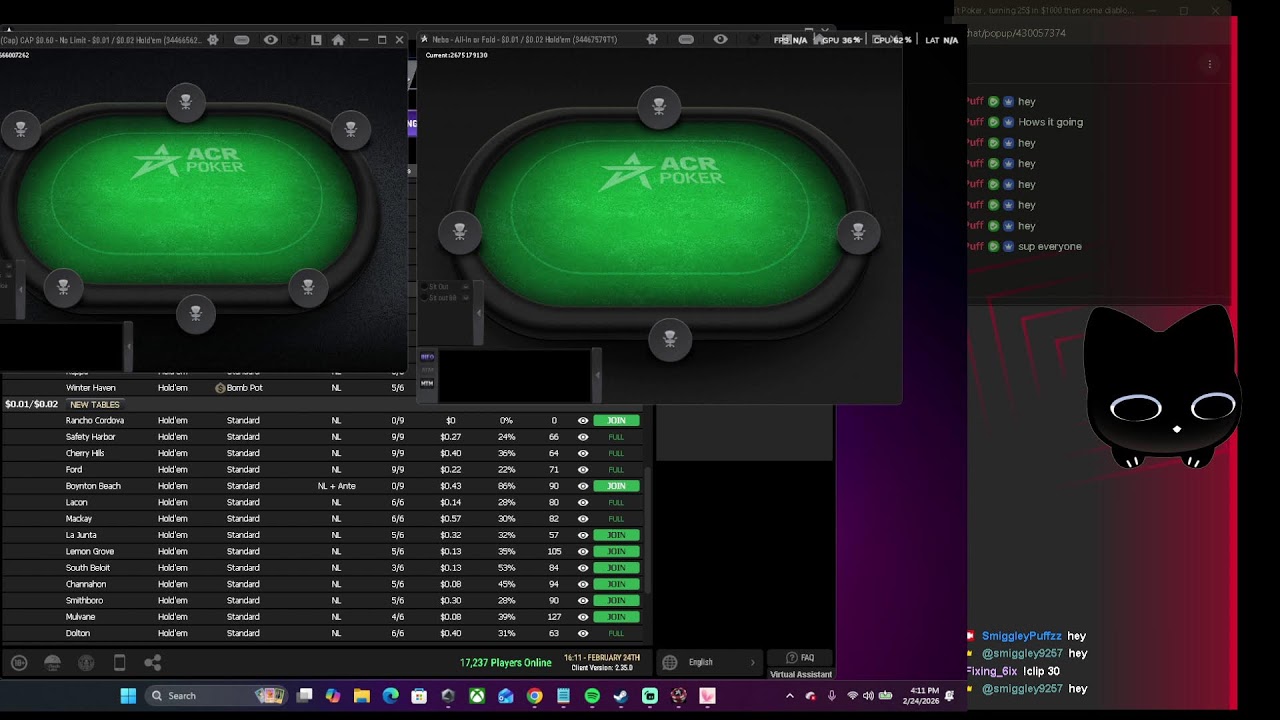The width and height of the screenshot is (1280, 720).
Task: Open Spotify from the taskbar
Action: [592, 696]
